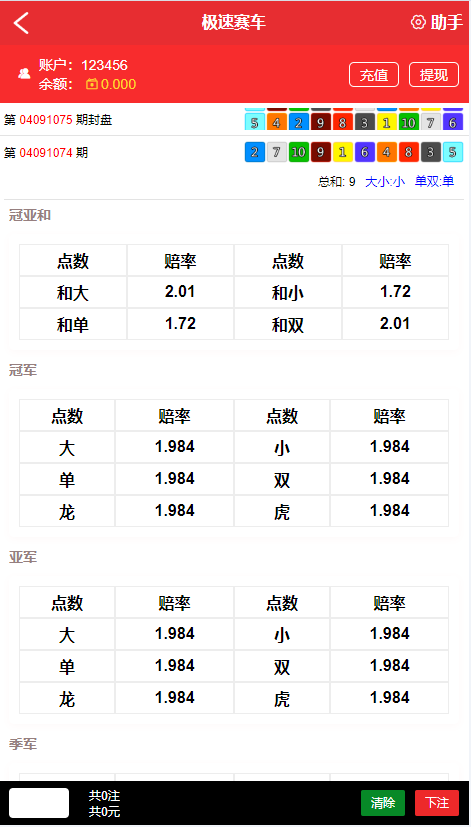The width and height of the screenshot is (471, 827).
Task: Click the 单双:单 result label
Action: pyautogui.click(x=434, y=182)
